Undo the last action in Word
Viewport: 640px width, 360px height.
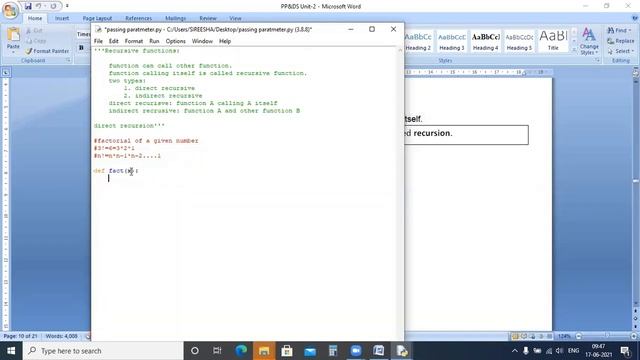click(x=38, y=6)
